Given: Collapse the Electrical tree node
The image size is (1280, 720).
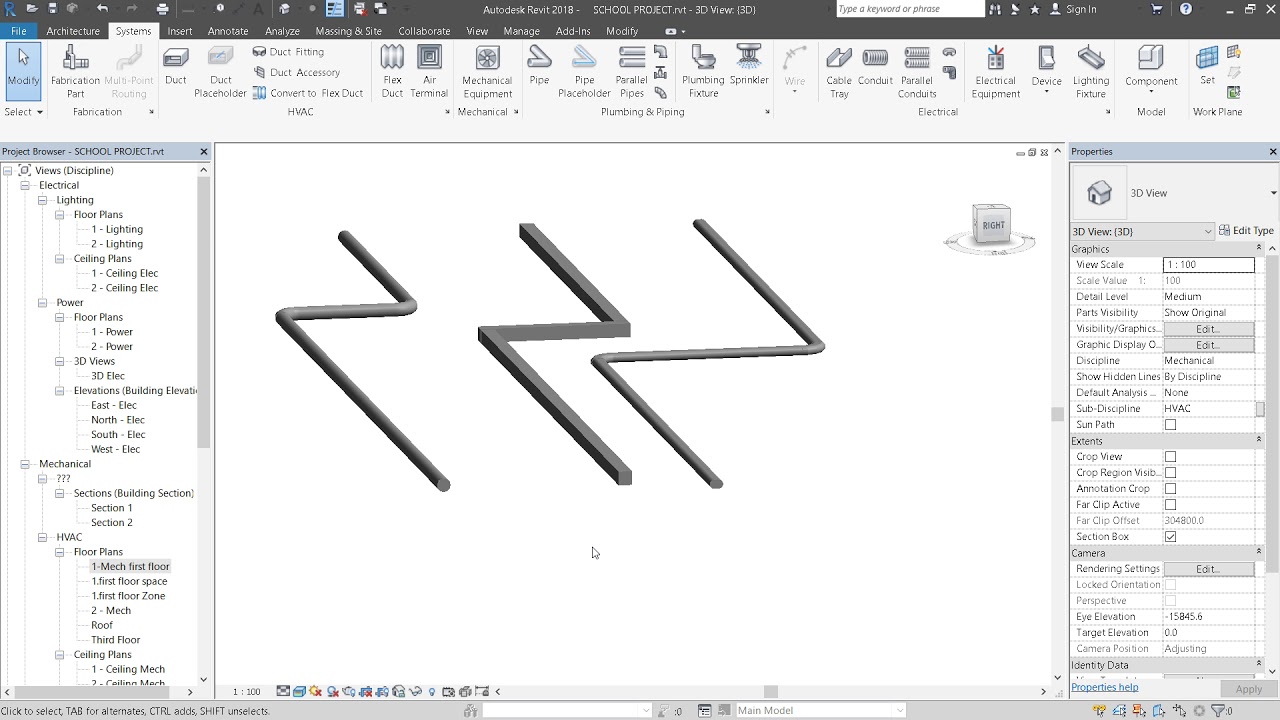Looking at the screenshot, I should [x=25, y=185].
